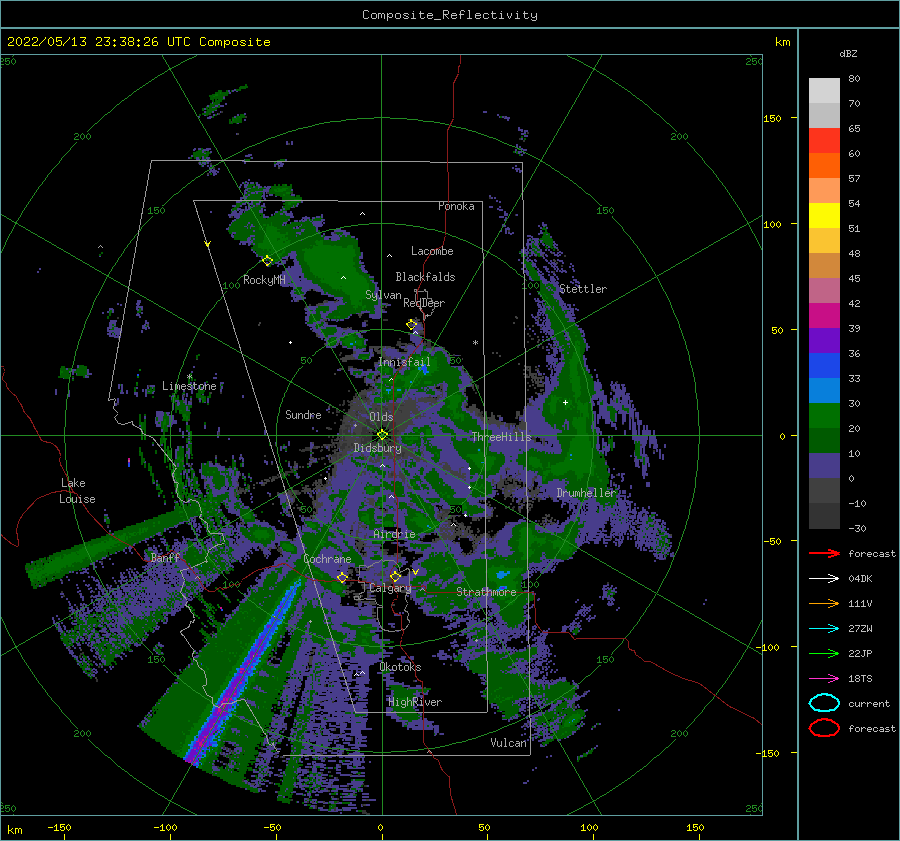Image resolution: width=900 pixels, height=841 pixels.
Task: Click the Lake Louise label
Action: tap(77, 491)
